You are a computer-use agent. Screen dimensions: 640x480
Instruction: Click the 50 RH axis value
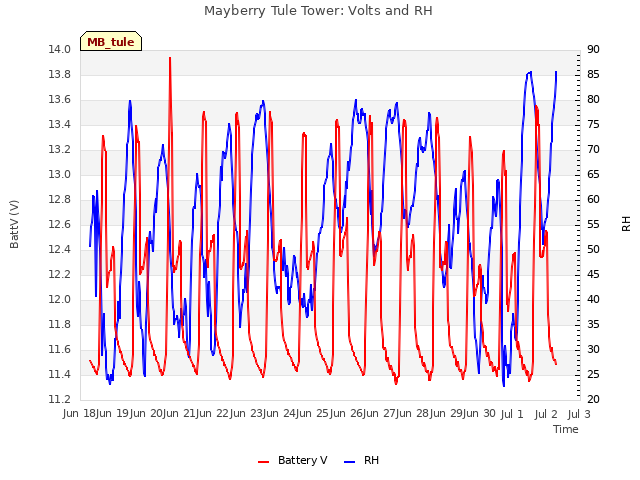593,249
